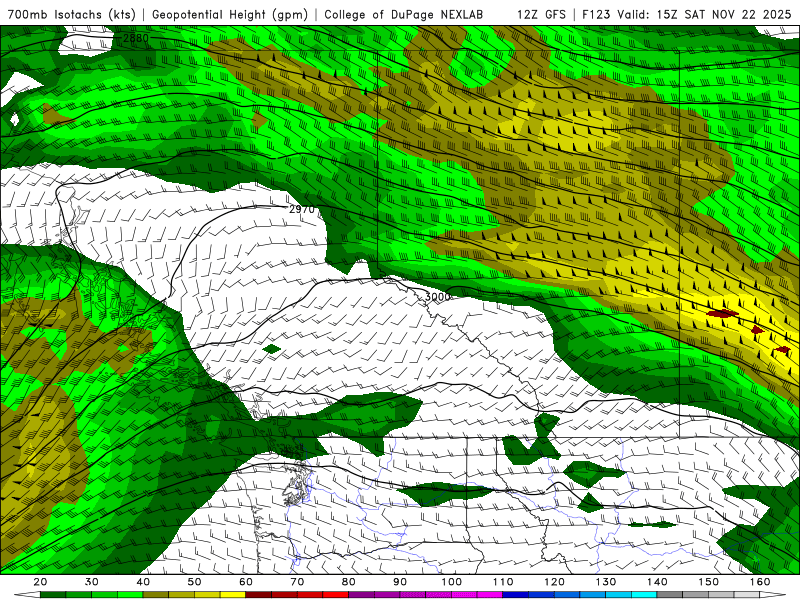Image resolution: width=800 pixels, height=600 pixels.
Task: Select the bright red swatch just before 80
Action: click(x=336, y=595)
